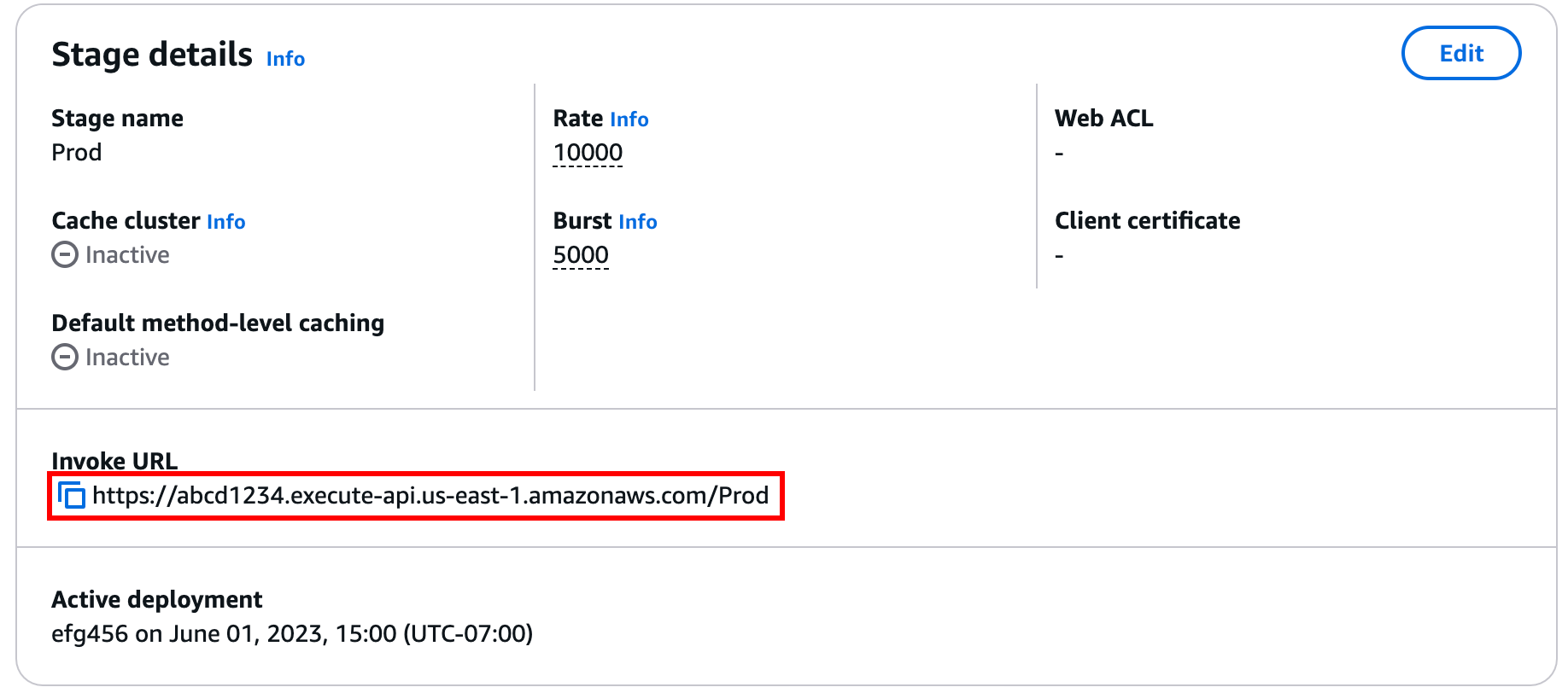This screenshot has width=1568, height=693.
Task: Click the Inactive icon under Default method-level caching
Action: [63, 357]
